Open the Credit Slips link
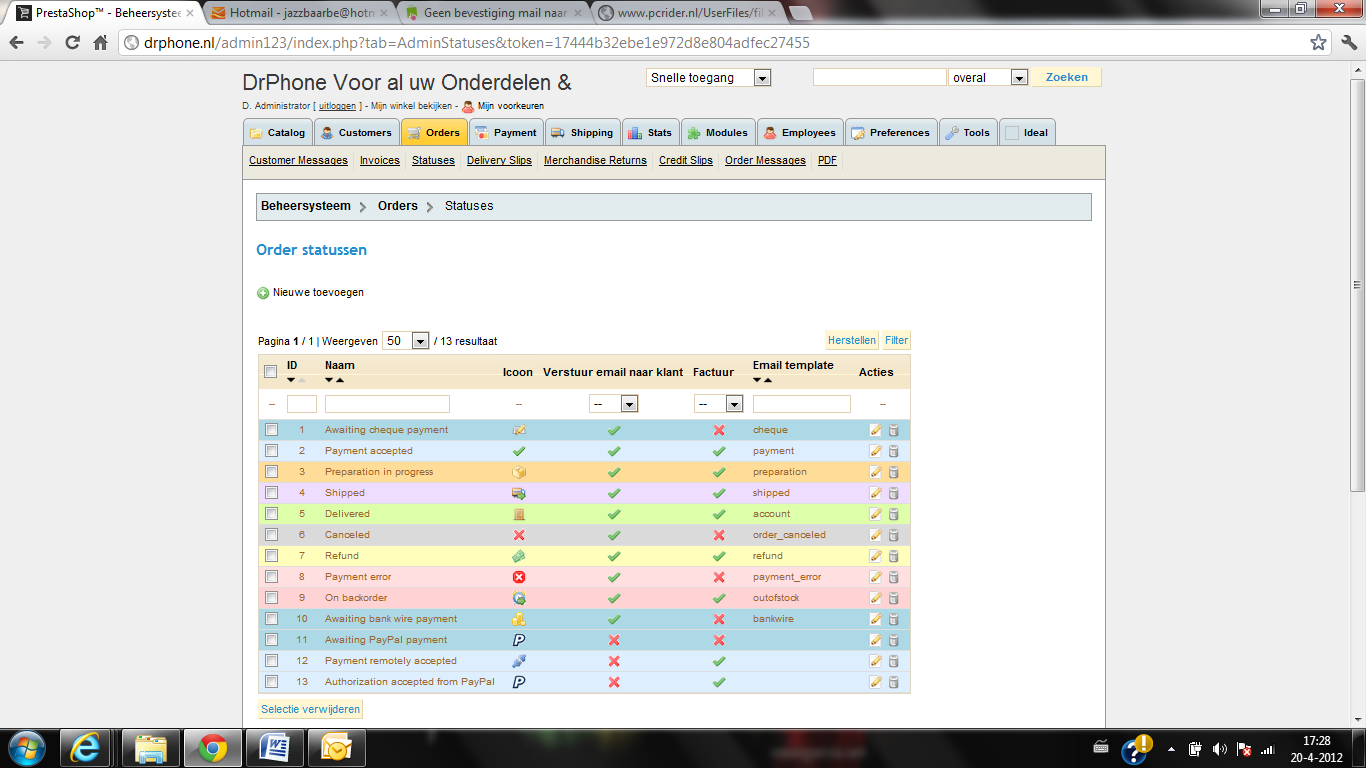Screen dimensions: 1366x768 686,160
